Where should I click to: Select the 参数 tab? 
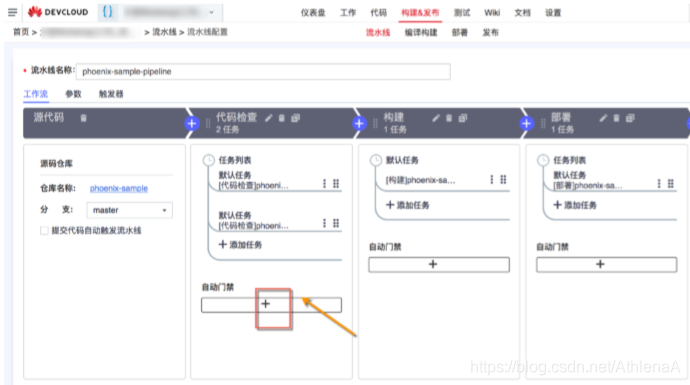(x=73, y=94)
